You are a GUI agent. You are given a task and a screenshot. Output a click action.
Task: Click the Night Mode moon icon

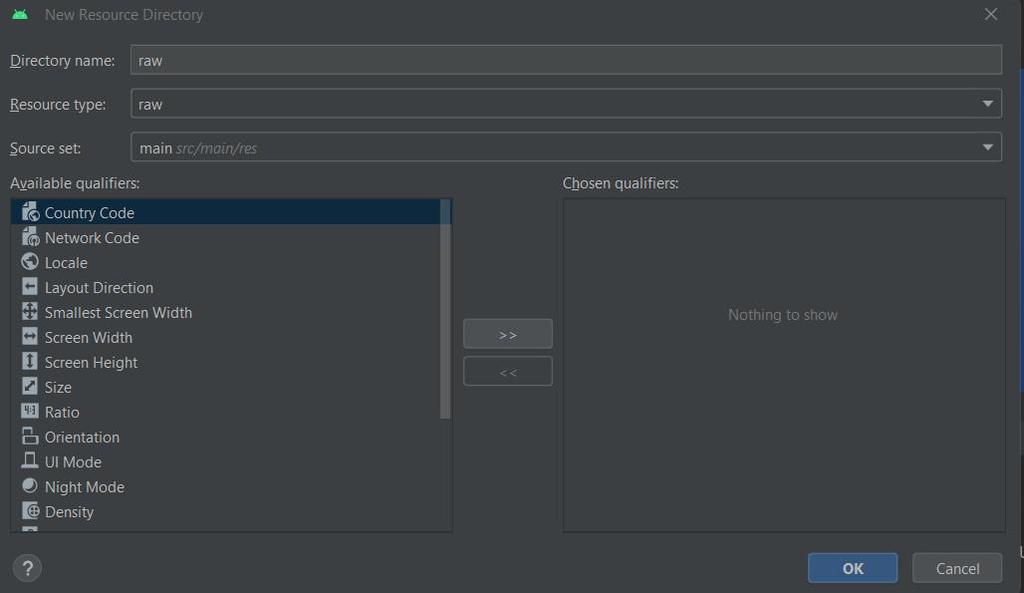click(x=30, y=486)
